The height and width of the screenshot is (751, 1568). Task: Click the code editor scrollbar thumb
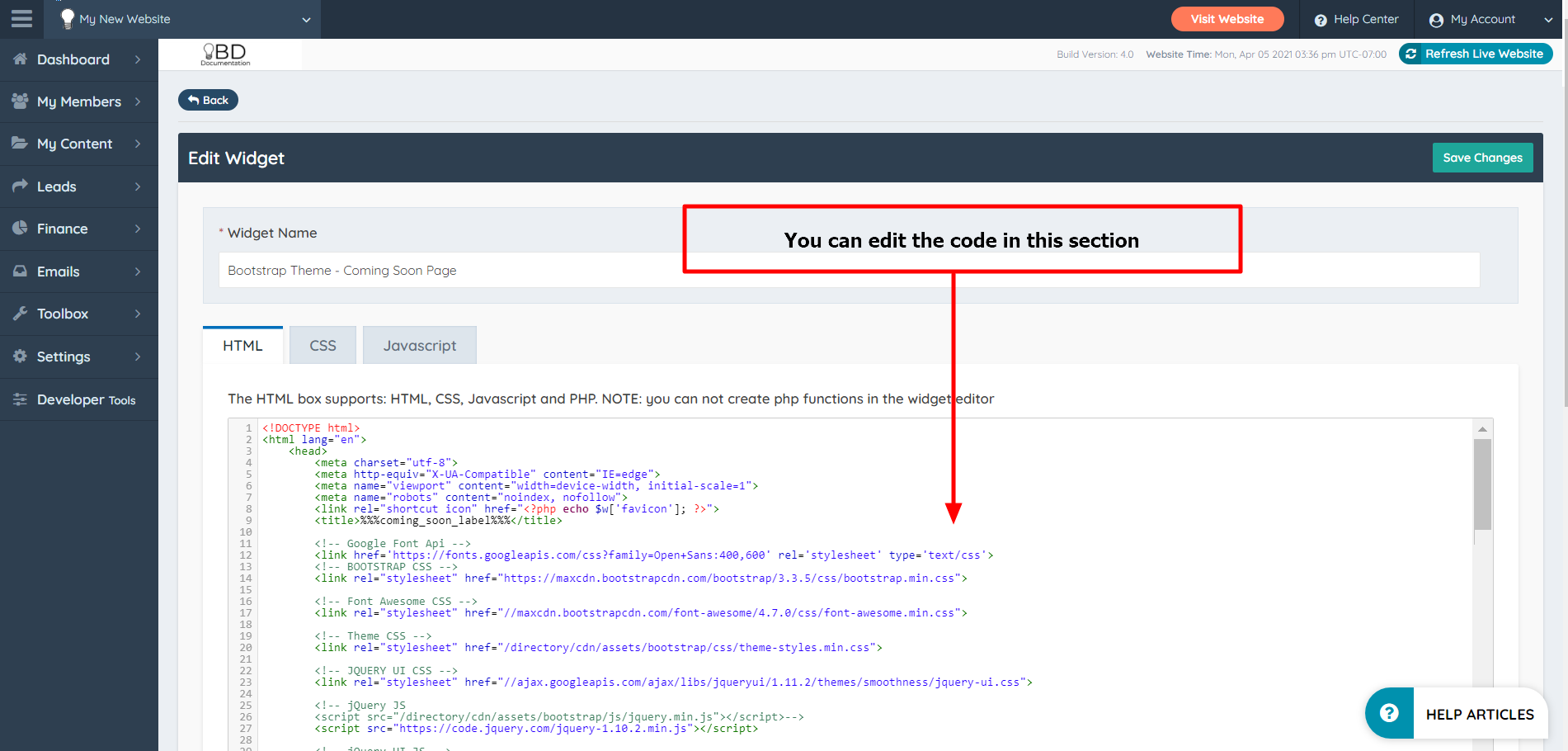tap(1482, 484)
